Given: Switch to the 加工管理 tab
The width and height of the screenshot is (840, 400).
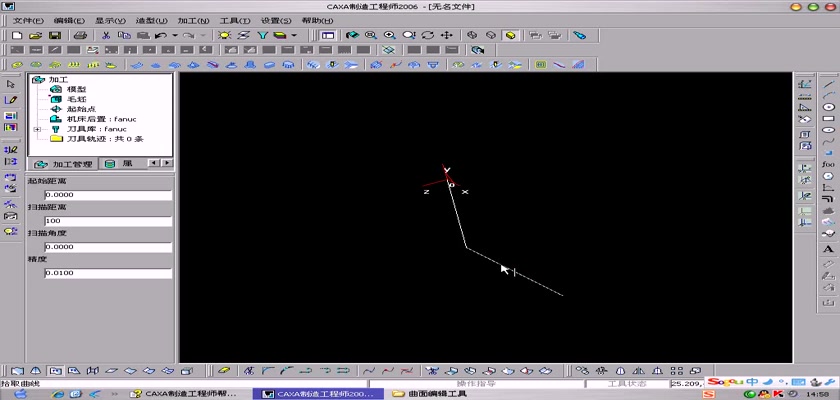Looking at the screenshot, I should tap(63, 164).
